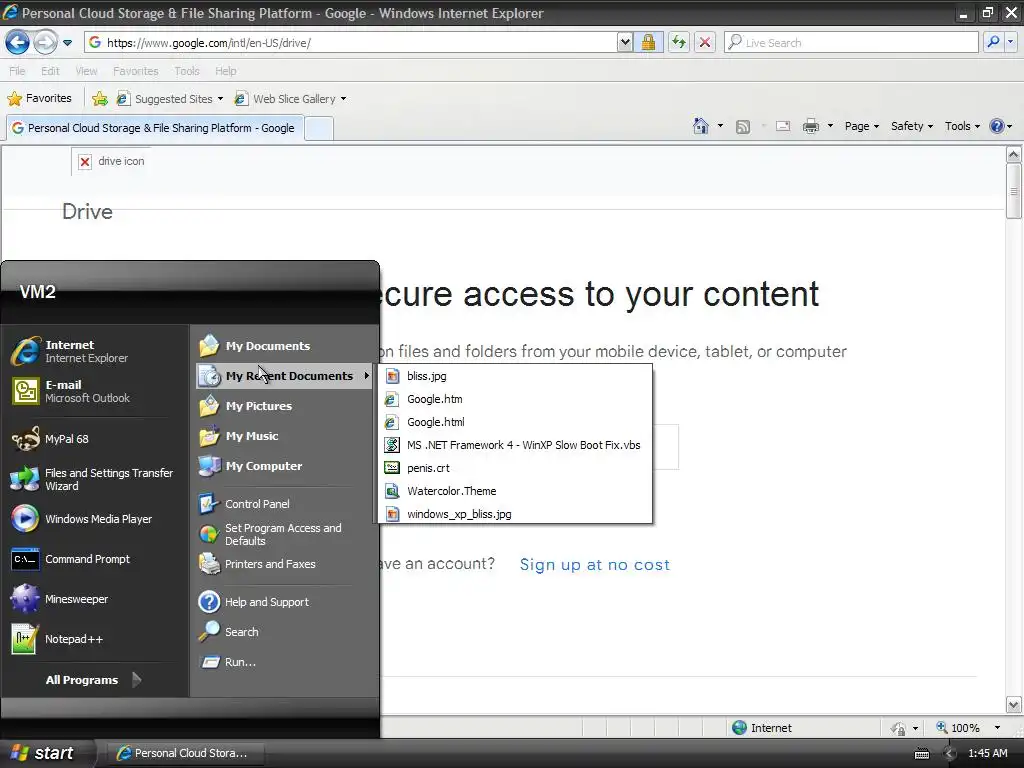Launch Internet Explorer from Start menu
The width and height of the screenshot is (1024, 768).
(95, 351)
